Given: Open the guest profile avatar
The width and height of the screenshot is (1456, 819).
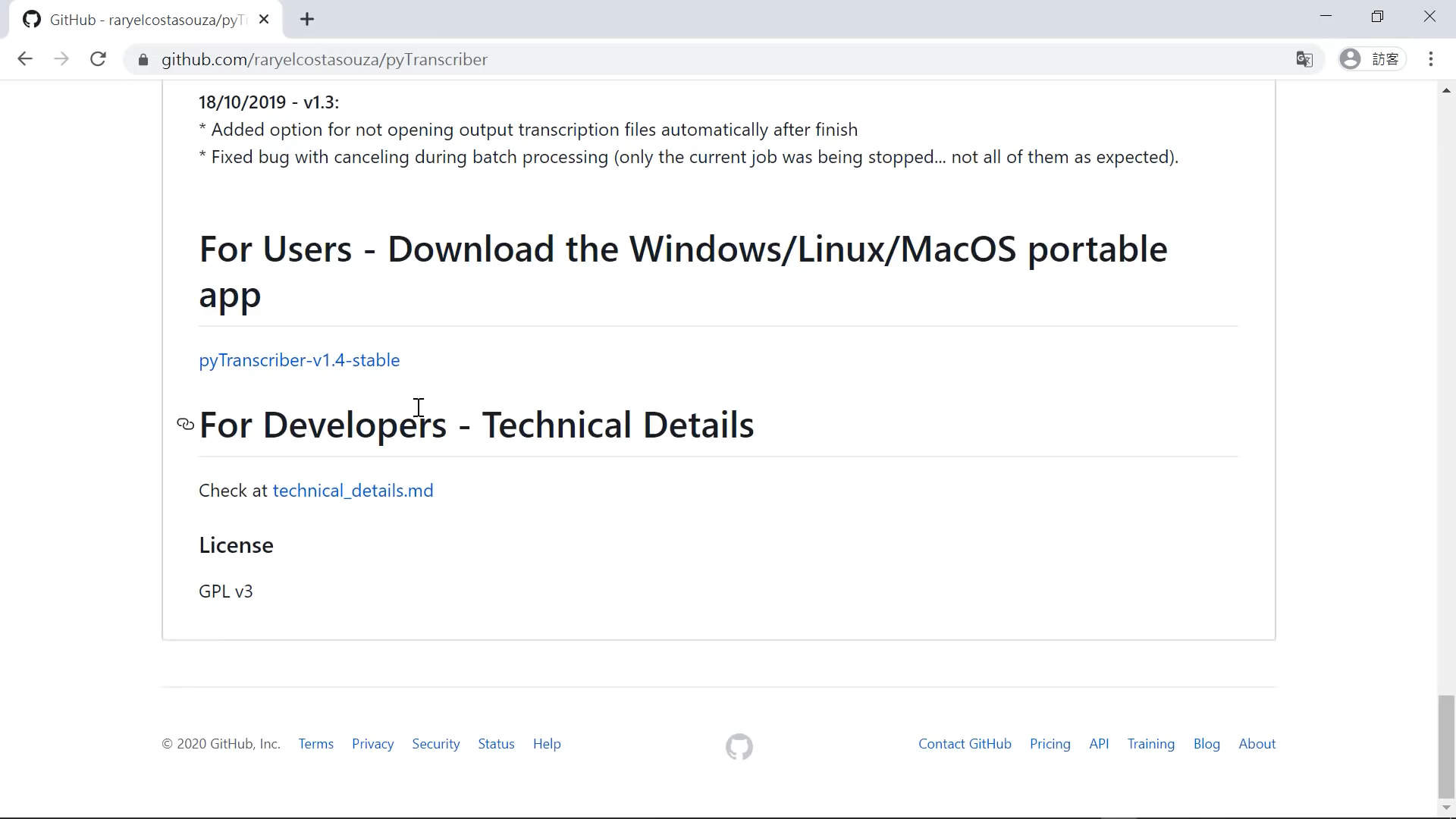Looking at the screenshot, I should tap(1350, 59).
